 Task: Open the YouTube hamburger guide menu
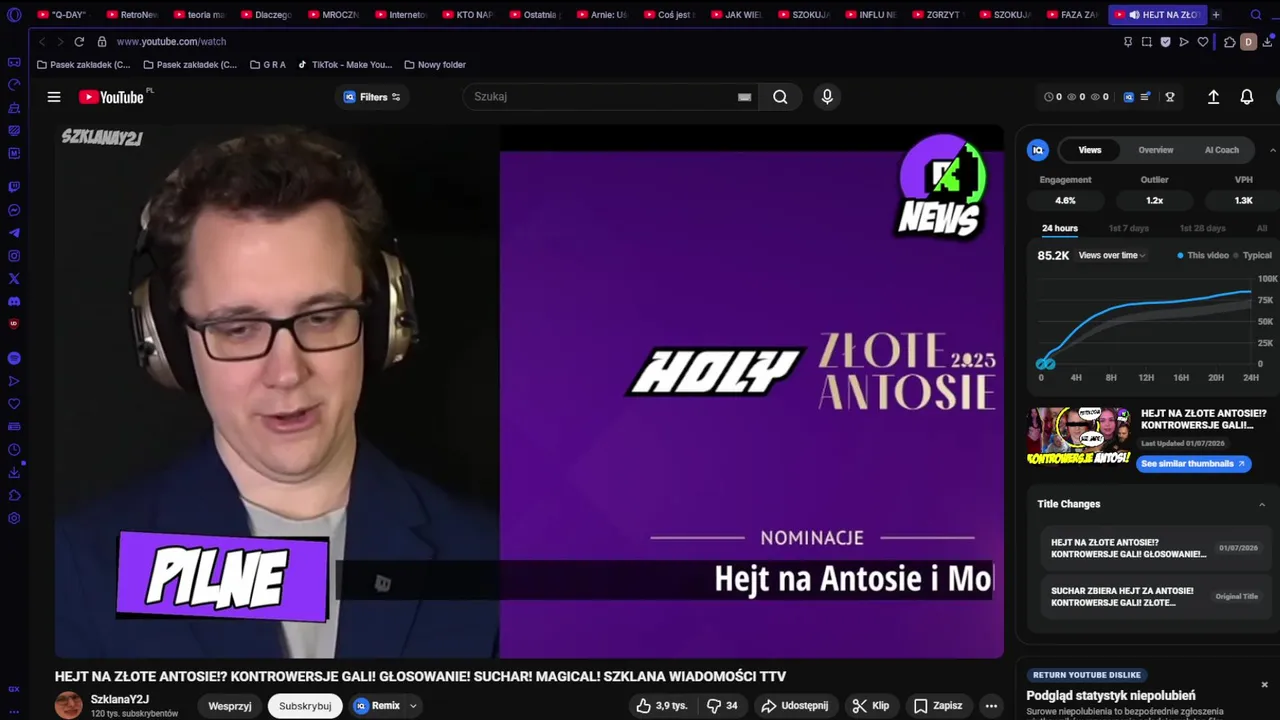54,97
